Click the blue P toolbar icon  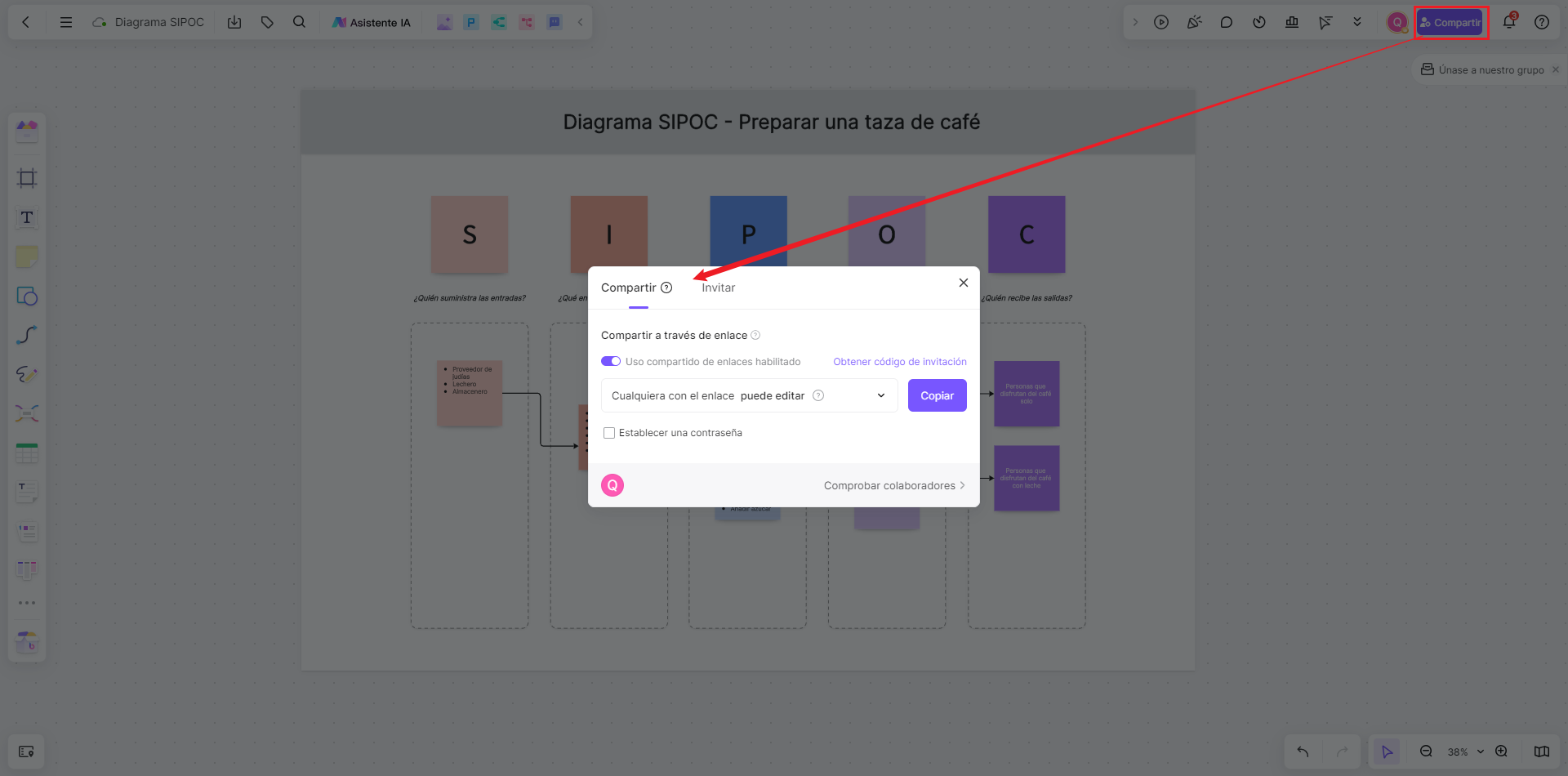(x=471, y=22)
